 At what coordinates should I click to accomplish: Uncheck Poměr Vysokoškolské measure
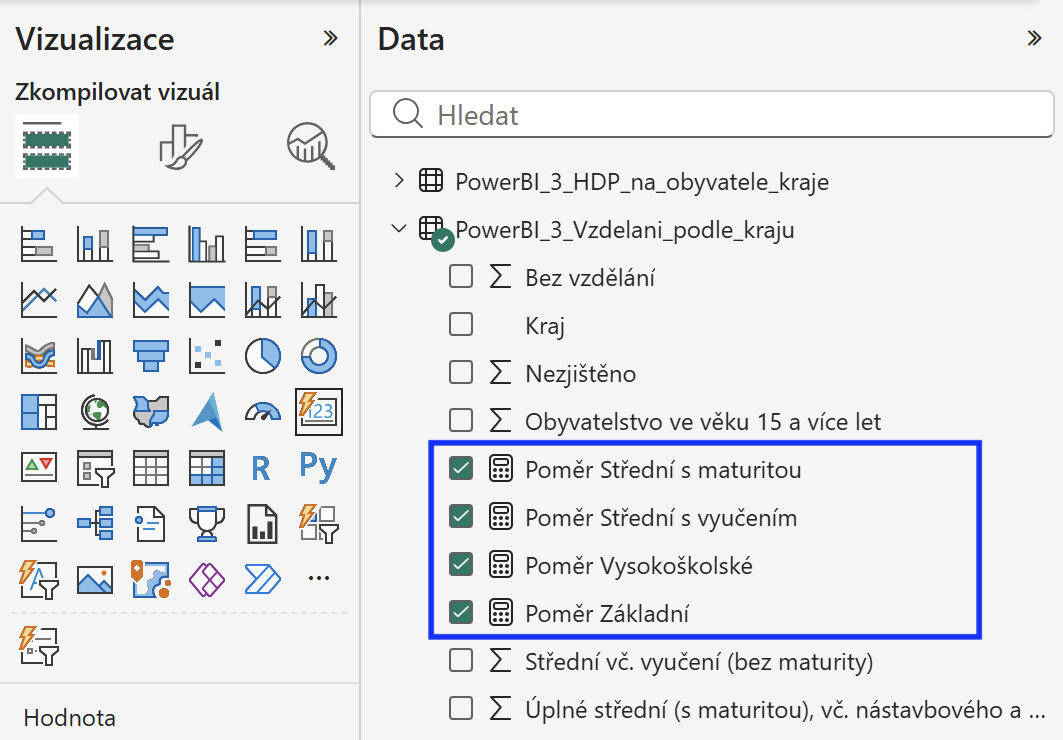coord(461,564)
